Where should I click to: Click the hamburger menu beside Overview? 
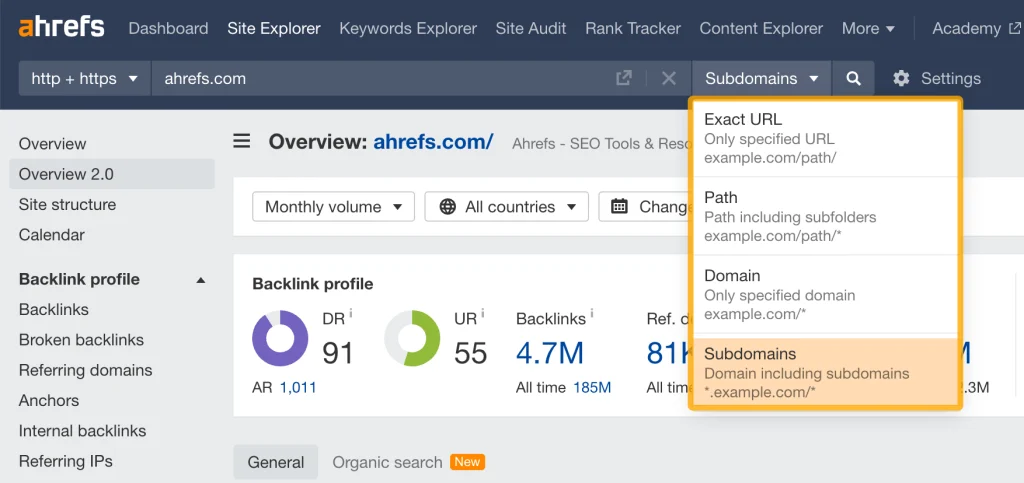[242, 141]
